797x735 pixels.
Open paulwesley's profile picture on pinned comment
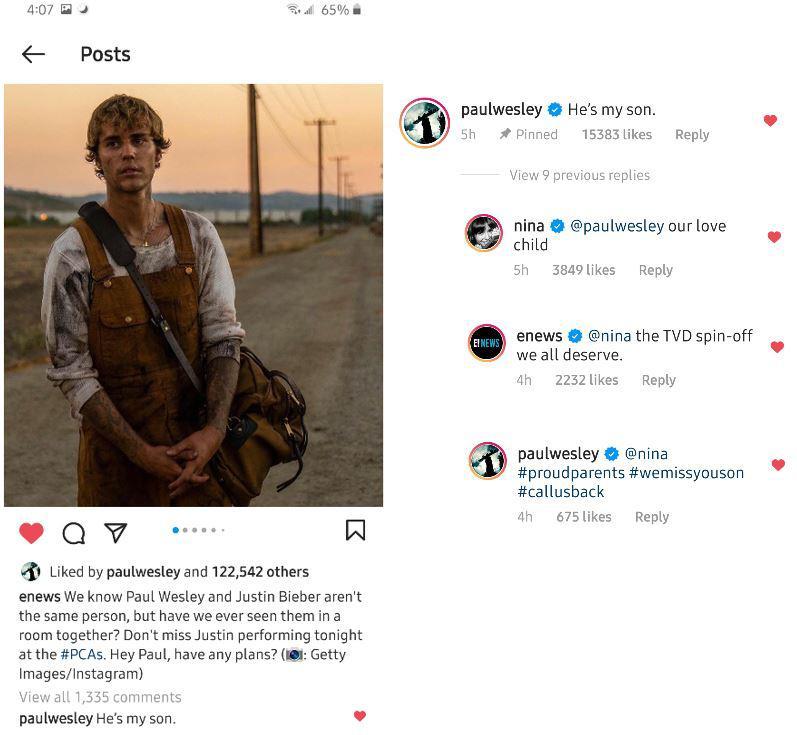[424, 123]
